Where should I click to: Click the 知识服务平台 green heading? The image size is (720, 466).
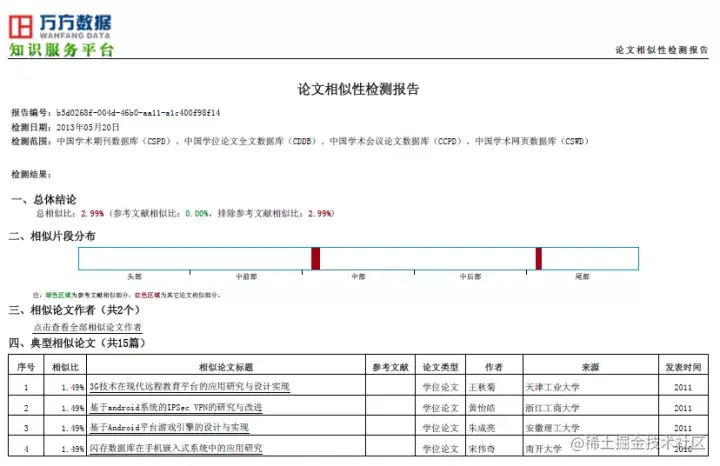tap(61, 50)
